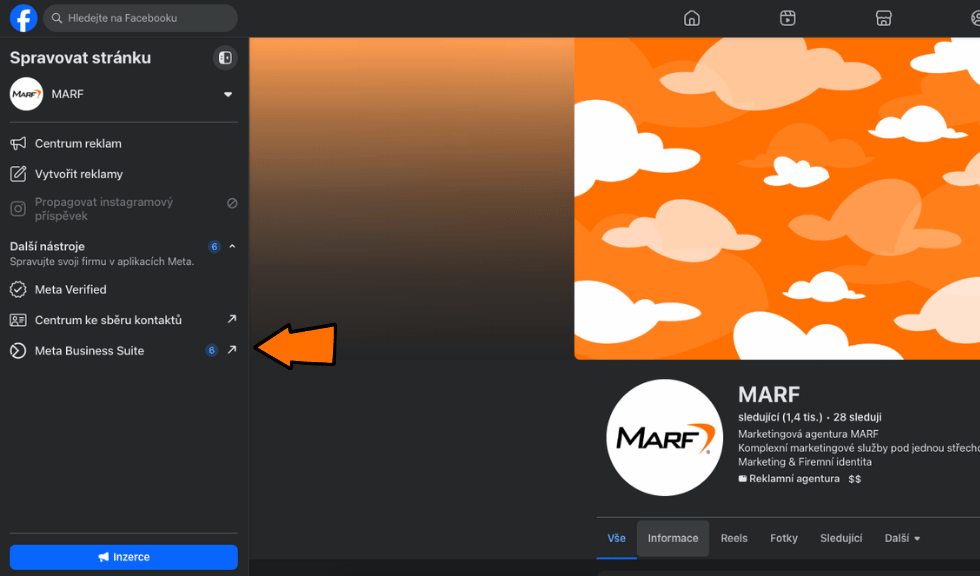Open the 28 sleduji following link
The height and width of the screenshot is (576, 980).
858,417
